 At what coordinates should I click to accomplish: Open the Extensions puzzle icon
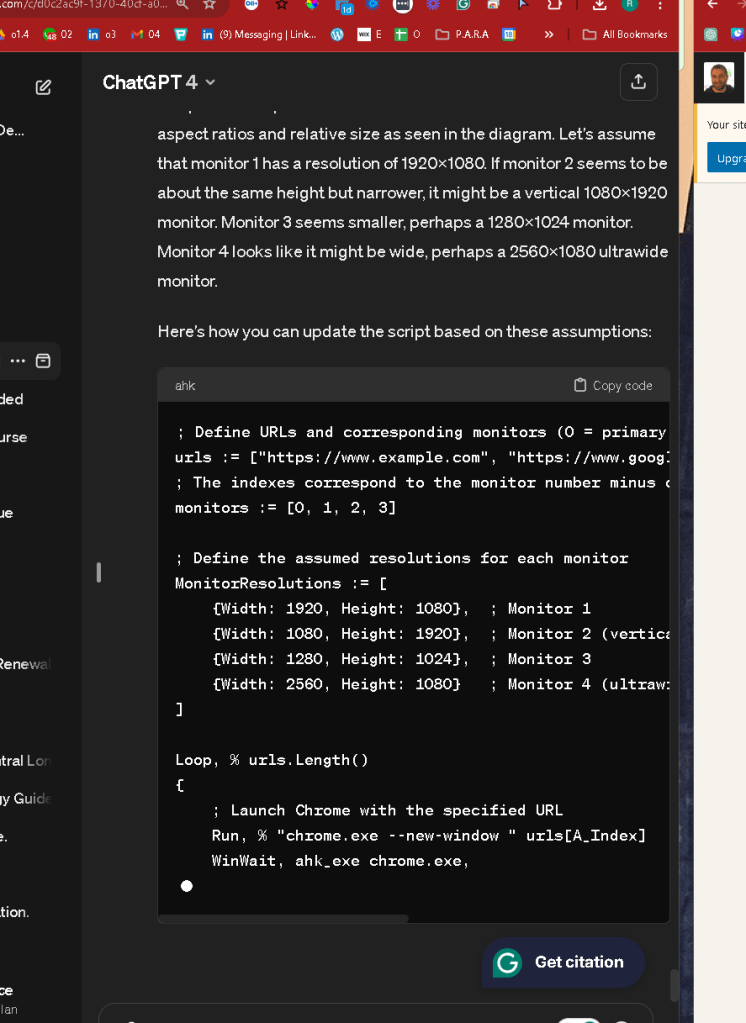[x=554, y=5]
